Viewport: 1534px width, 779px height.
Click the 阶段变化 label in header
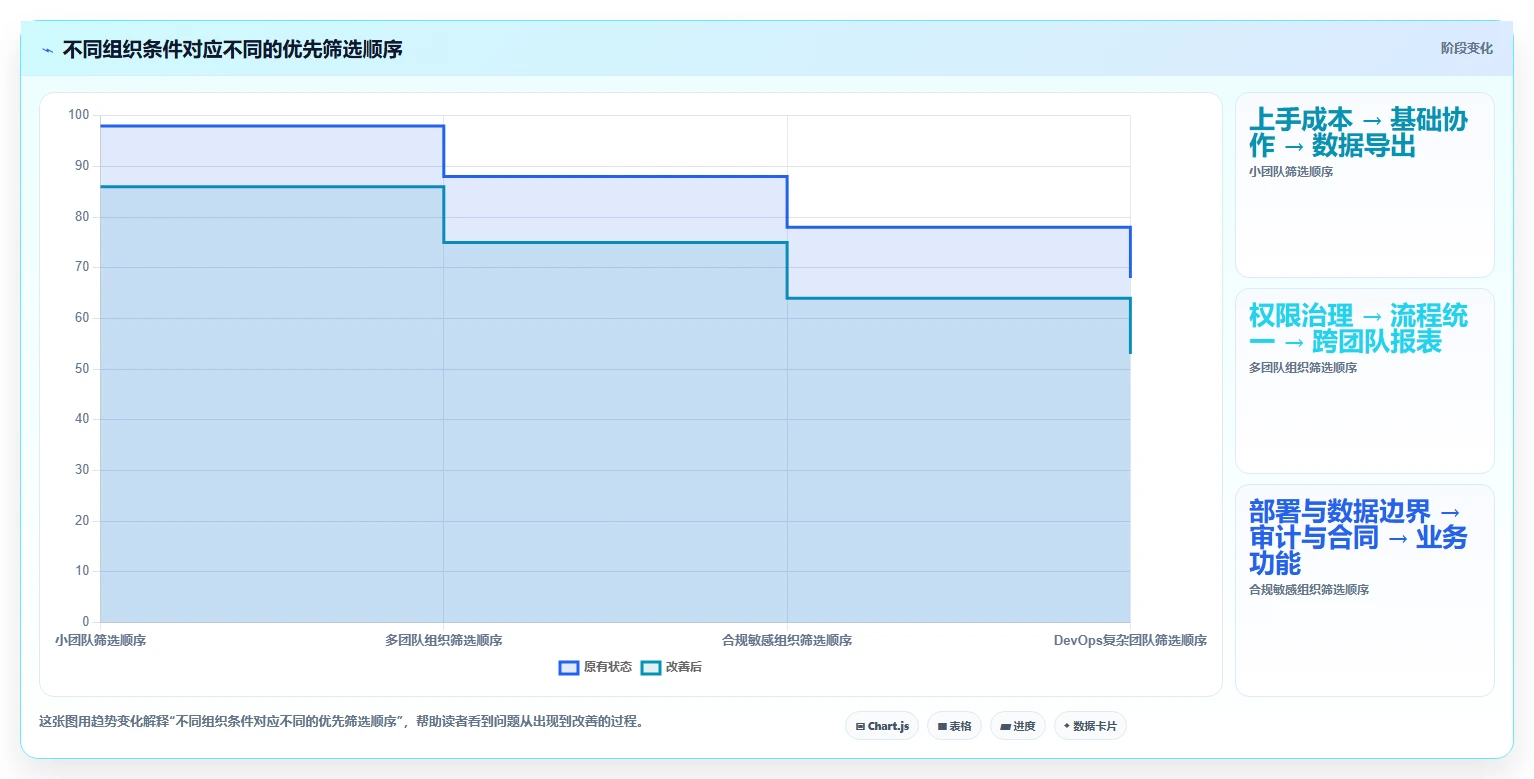pyautogui.click(x=1467, y=48)
